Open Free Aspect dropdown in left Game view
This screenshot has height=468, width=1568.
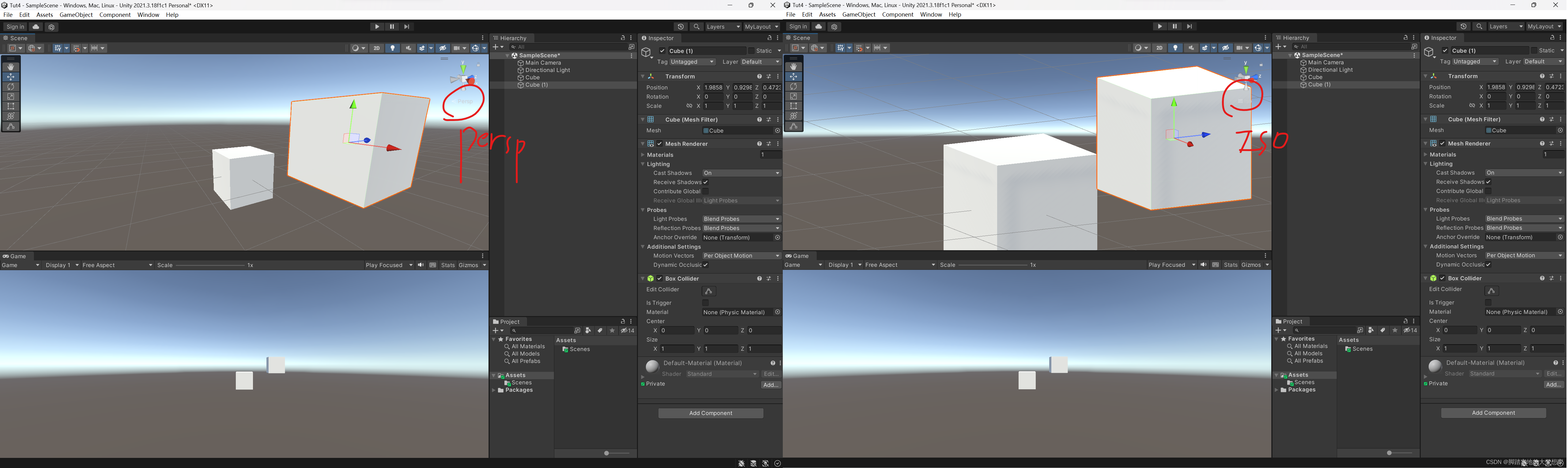coord(117,265)
